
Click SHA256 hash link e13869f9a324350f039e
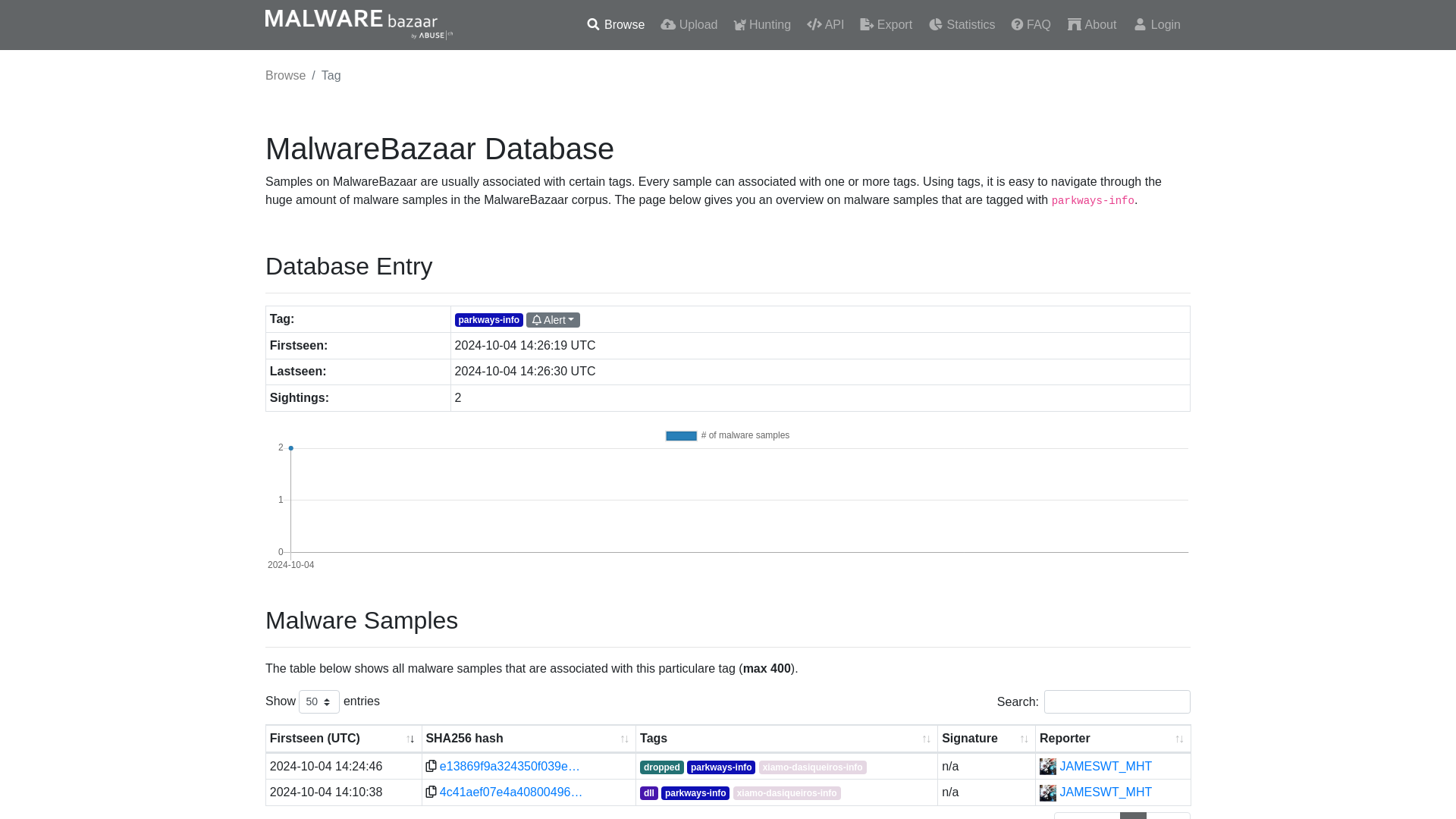[509, 766]
